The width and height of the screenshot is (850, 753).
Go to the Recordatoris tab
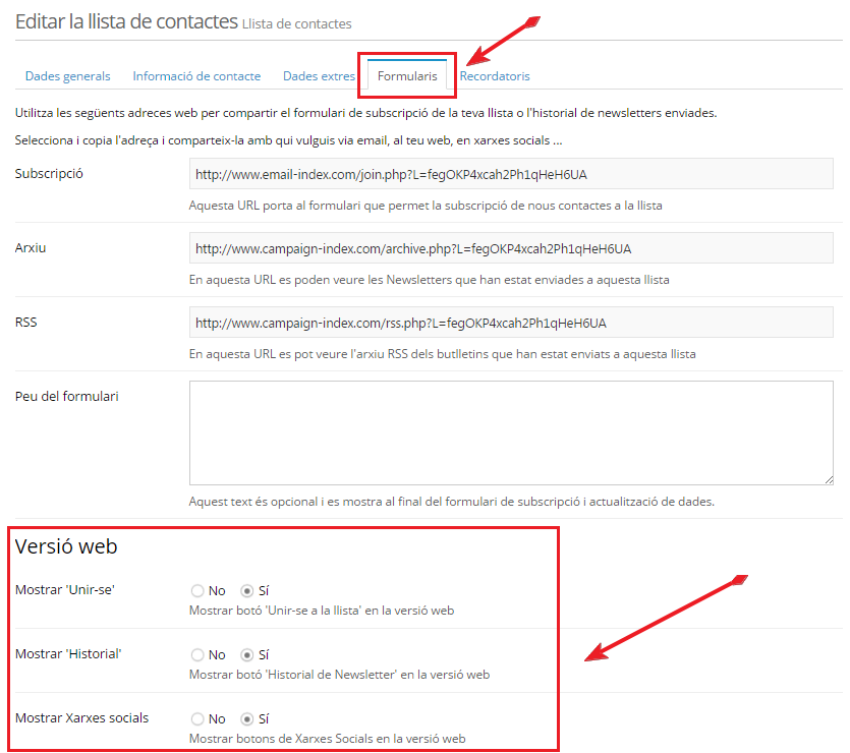pos(494,76)
